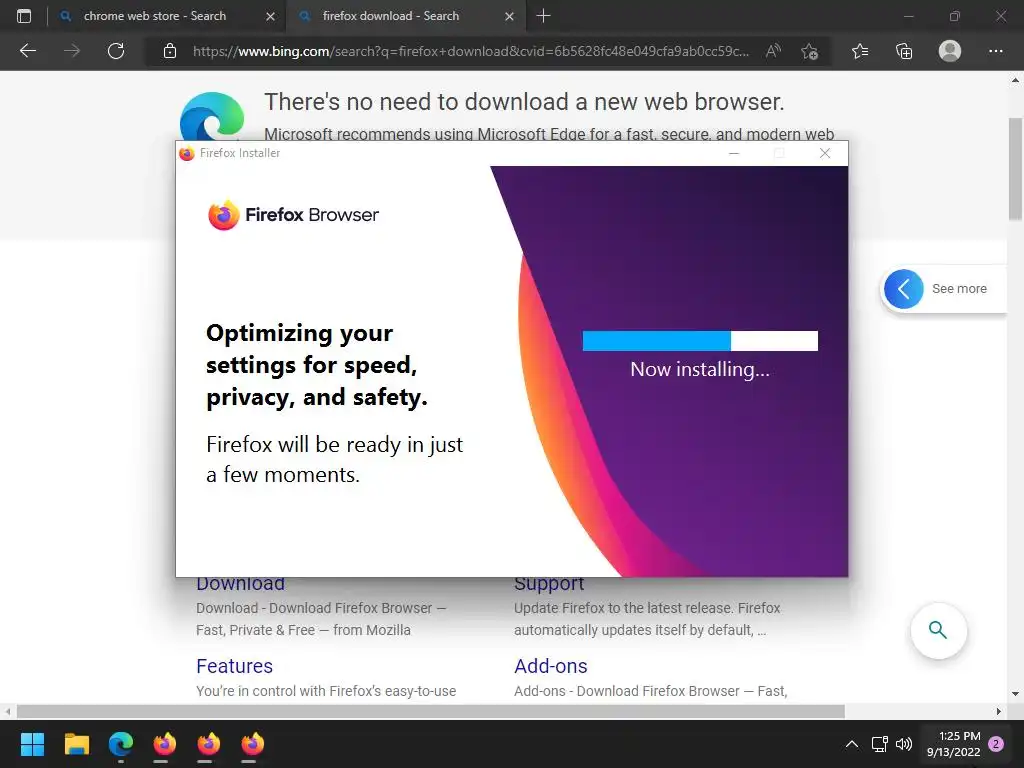This screenshot has width=1024, height=768.
Task: Reload the current Bing page
Action: point(116,51)
